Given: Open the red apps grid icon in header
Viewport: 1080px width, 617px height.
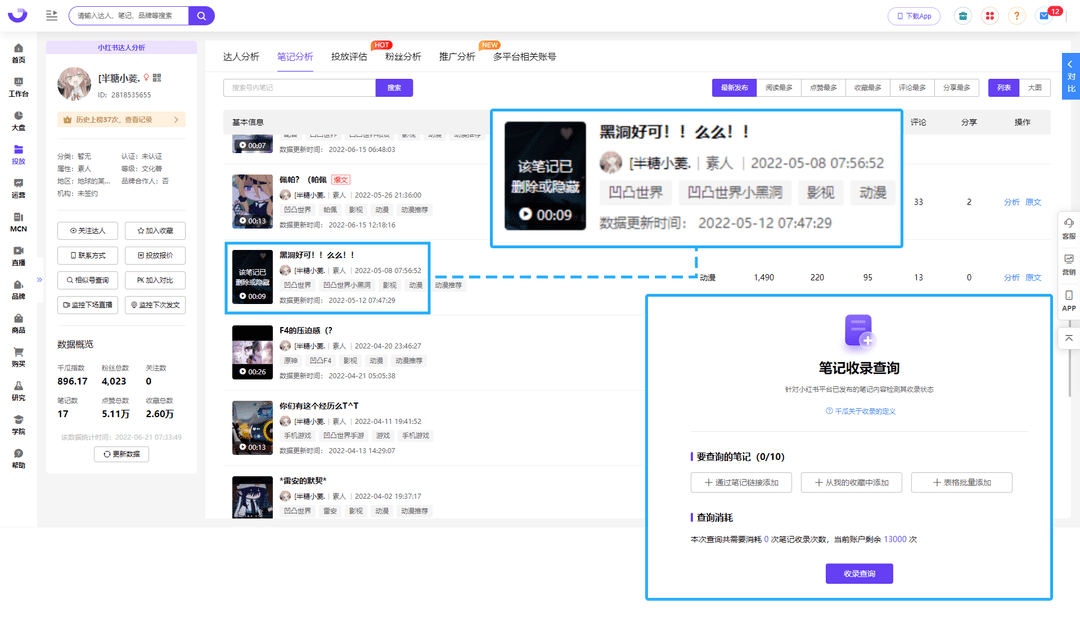Looking at the screenshot, I should tap(990, 16).
